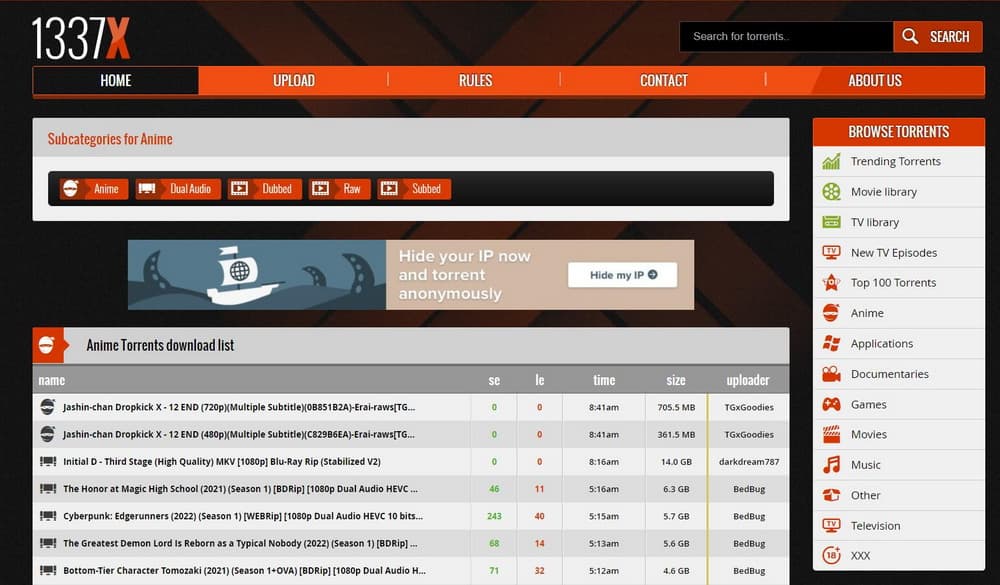Go to the Rules navigation tab
This screenshot has height=585, width=1000.
point(475,81)
